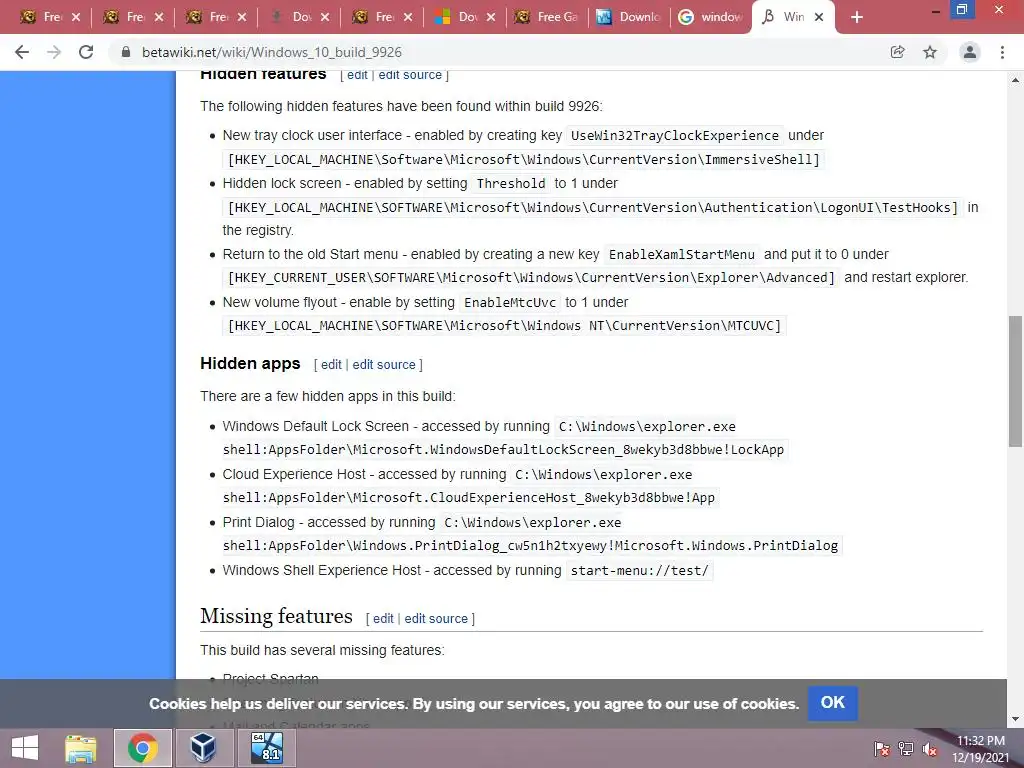
Task: Open File Explorer from taskbar
Action: [x=81, y=748]
